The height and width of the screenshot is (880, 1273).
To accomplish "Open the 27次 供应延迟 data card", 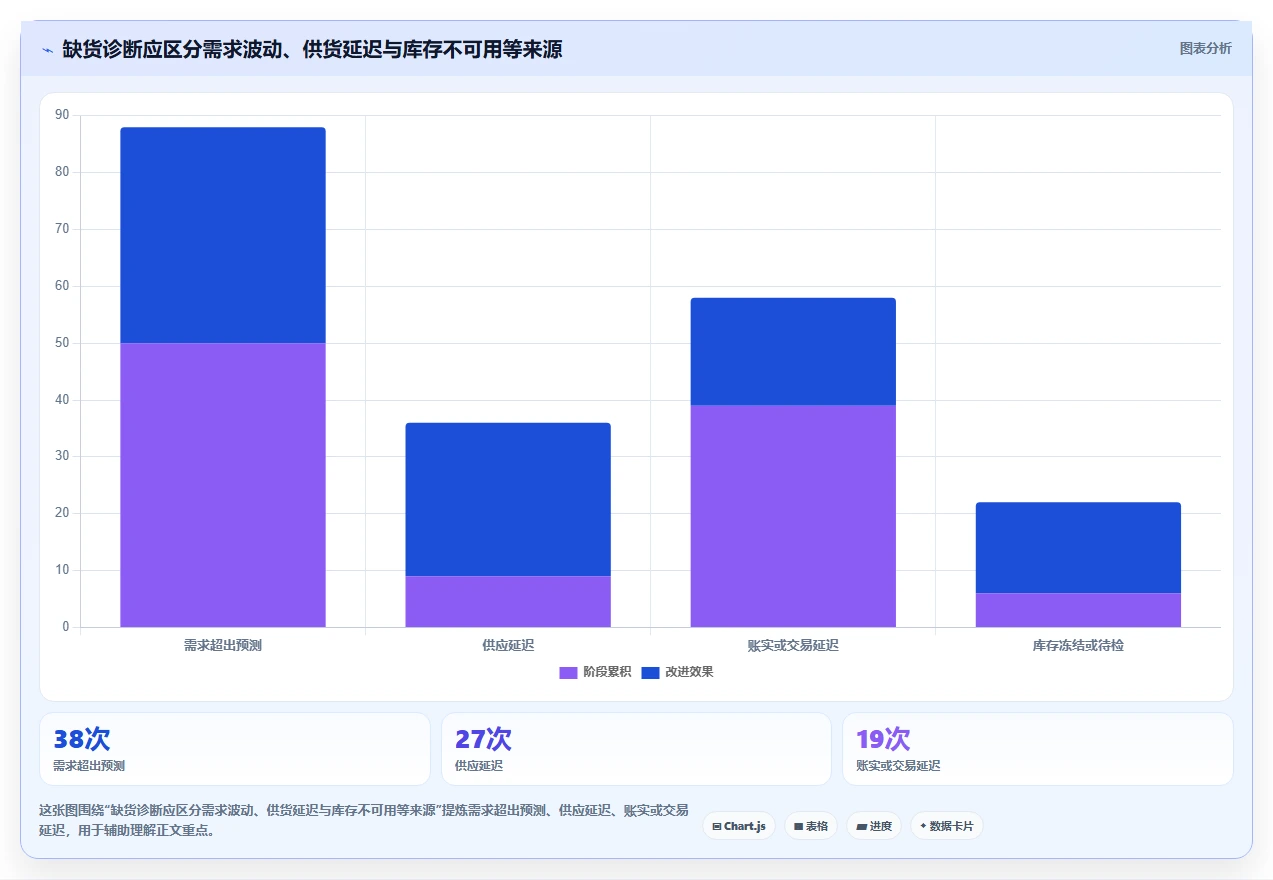I will click(636, 749).
